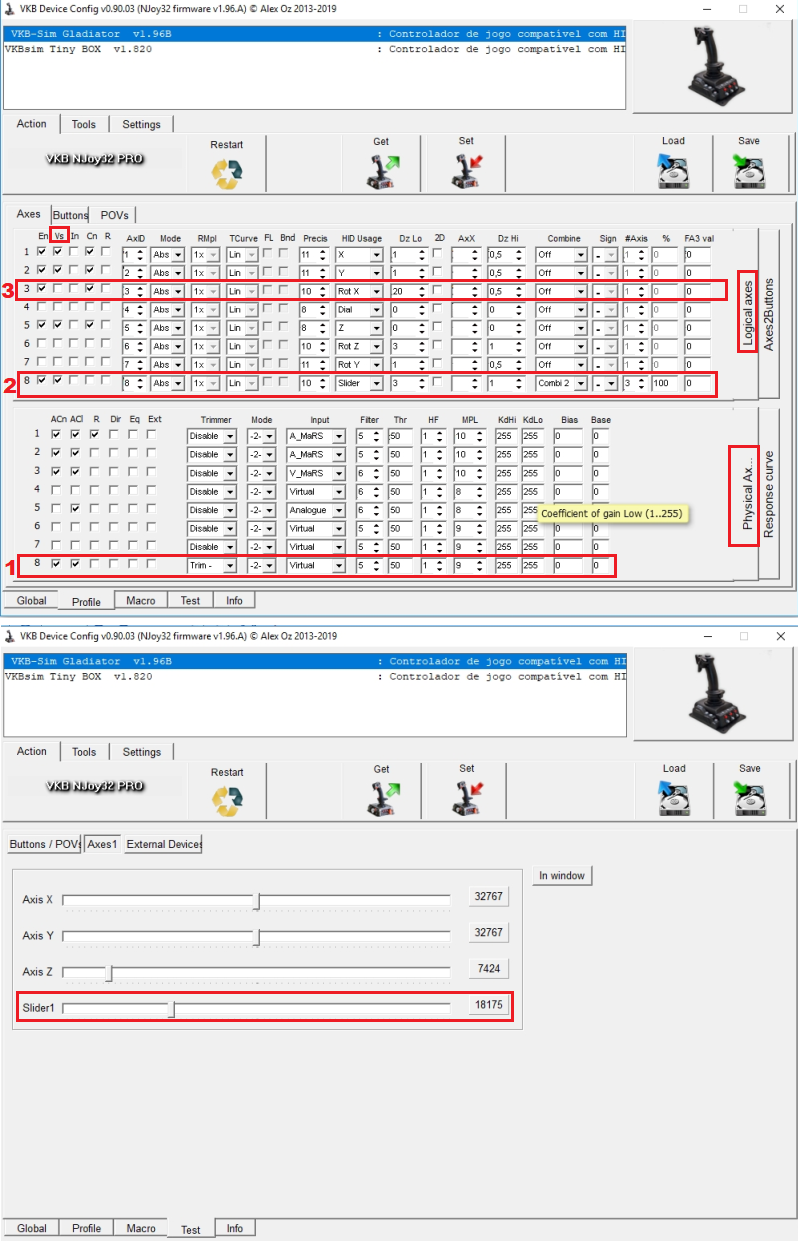Open the Info tab in the Test window
This screenshot has width=798, height=1250.
point(234,1228)
